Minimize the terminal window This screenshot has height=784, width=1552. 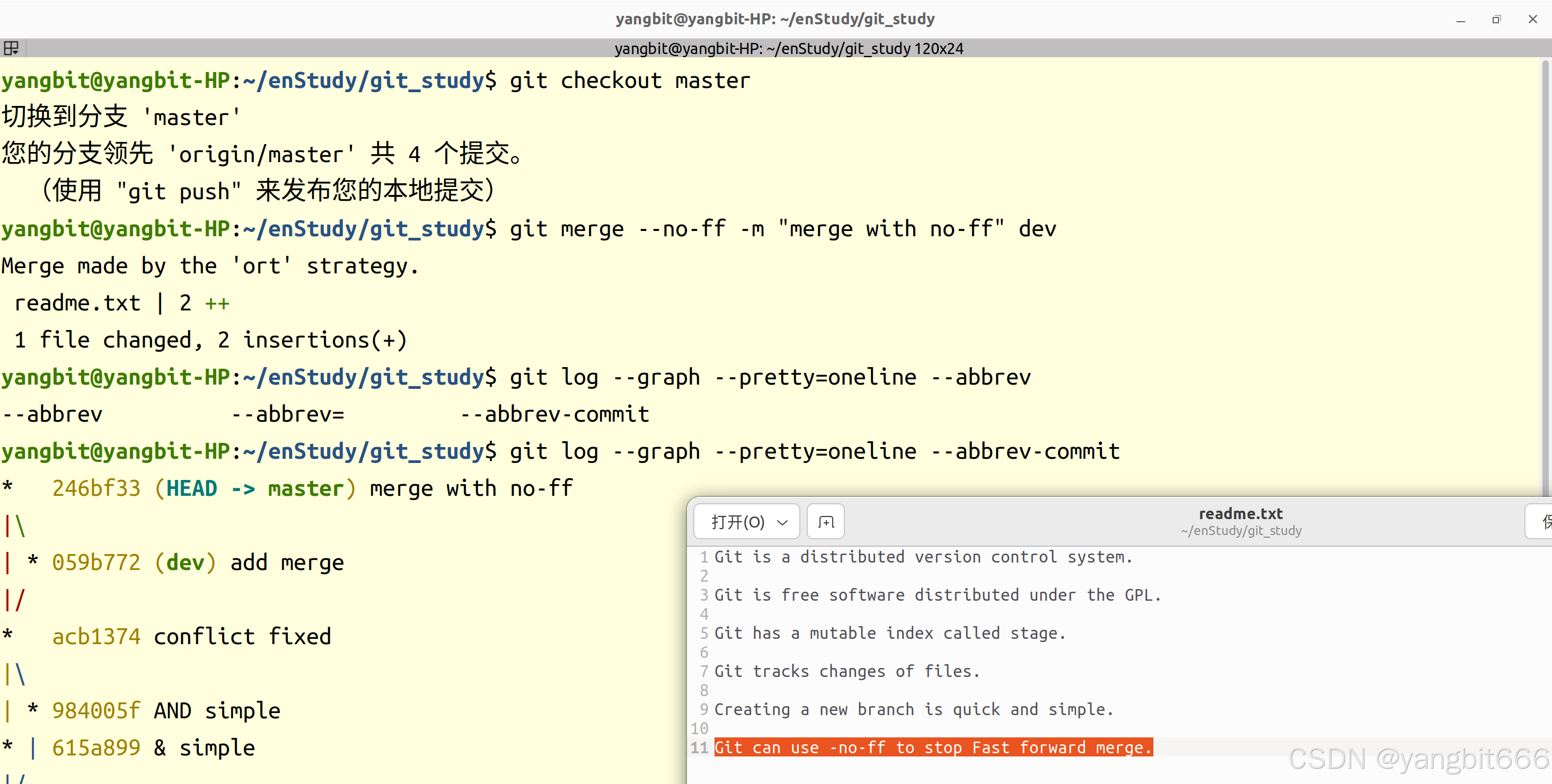[x=1460, y=20]
